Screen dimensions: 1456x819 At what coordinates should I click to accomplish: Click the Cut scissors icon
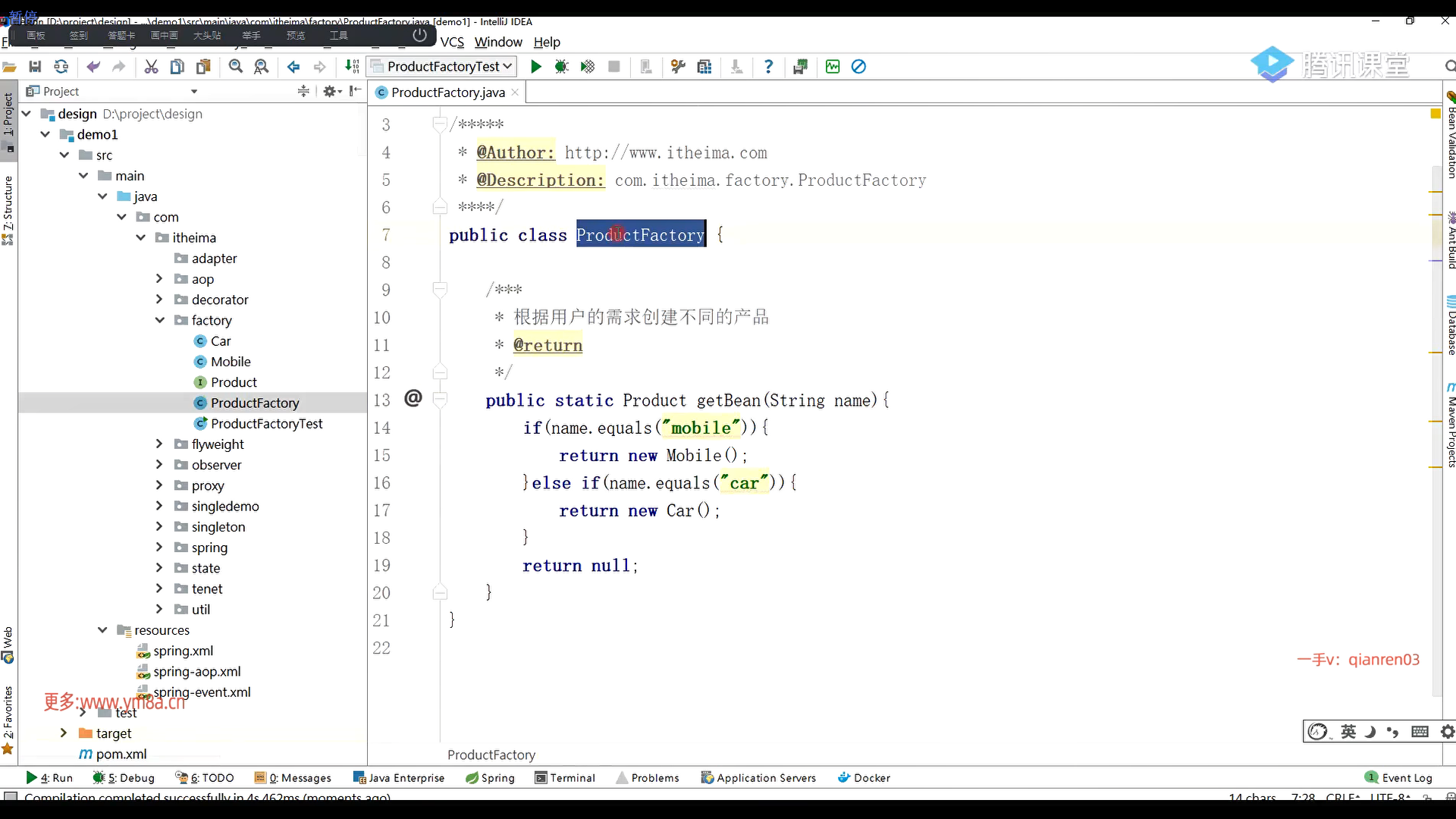point(152,67)
